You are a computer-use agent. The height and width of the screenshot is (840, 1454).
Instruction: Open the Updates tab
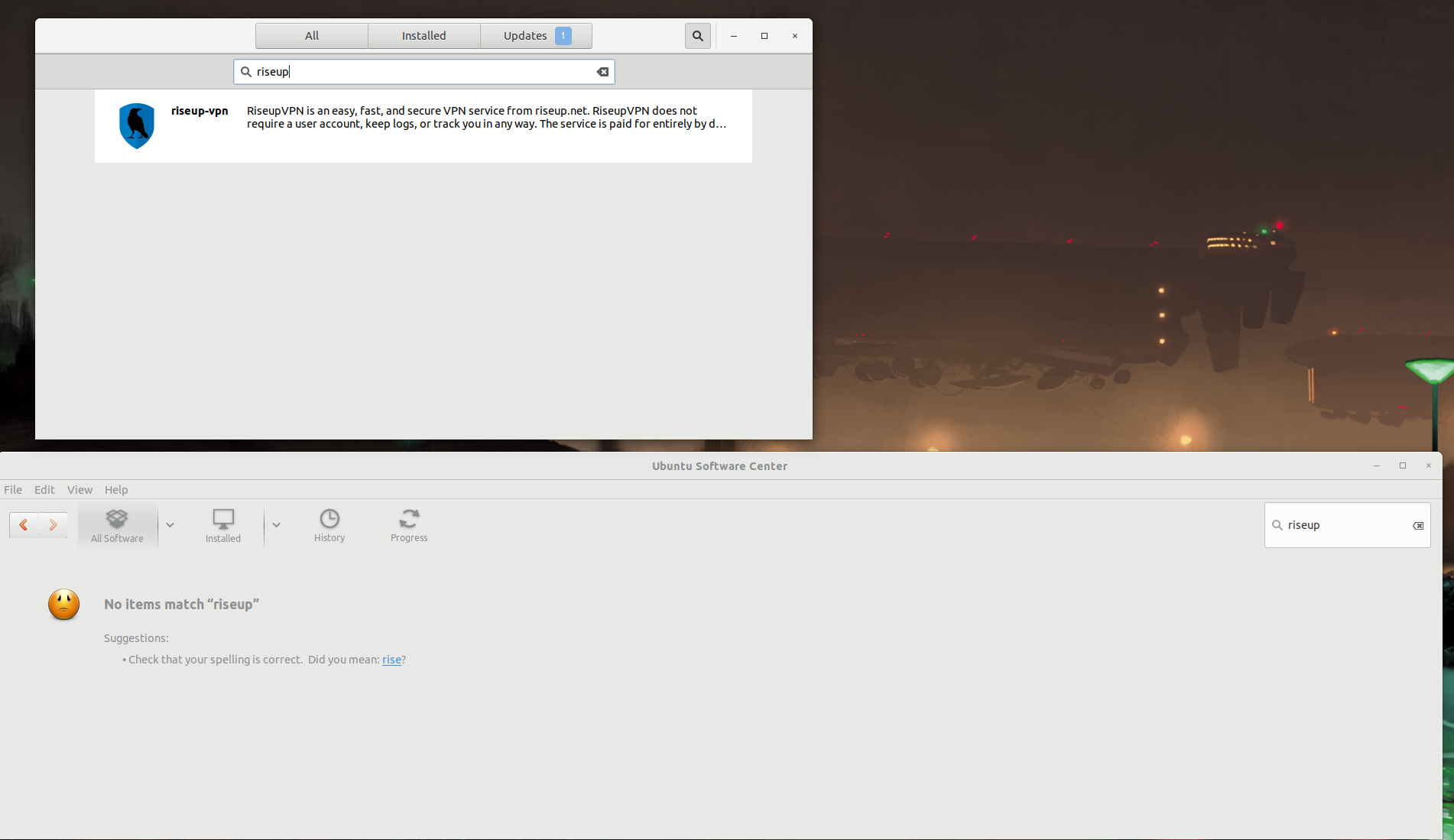pos(537,36)
